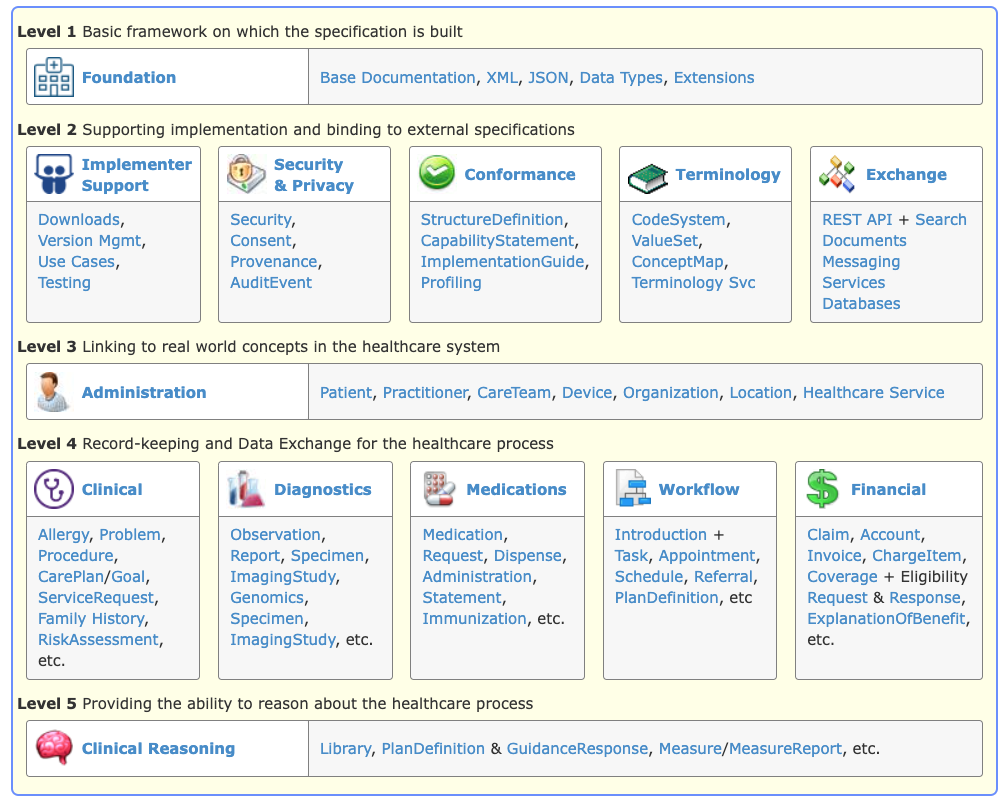Click the green Financial dollar sign icon

(823, 489)
